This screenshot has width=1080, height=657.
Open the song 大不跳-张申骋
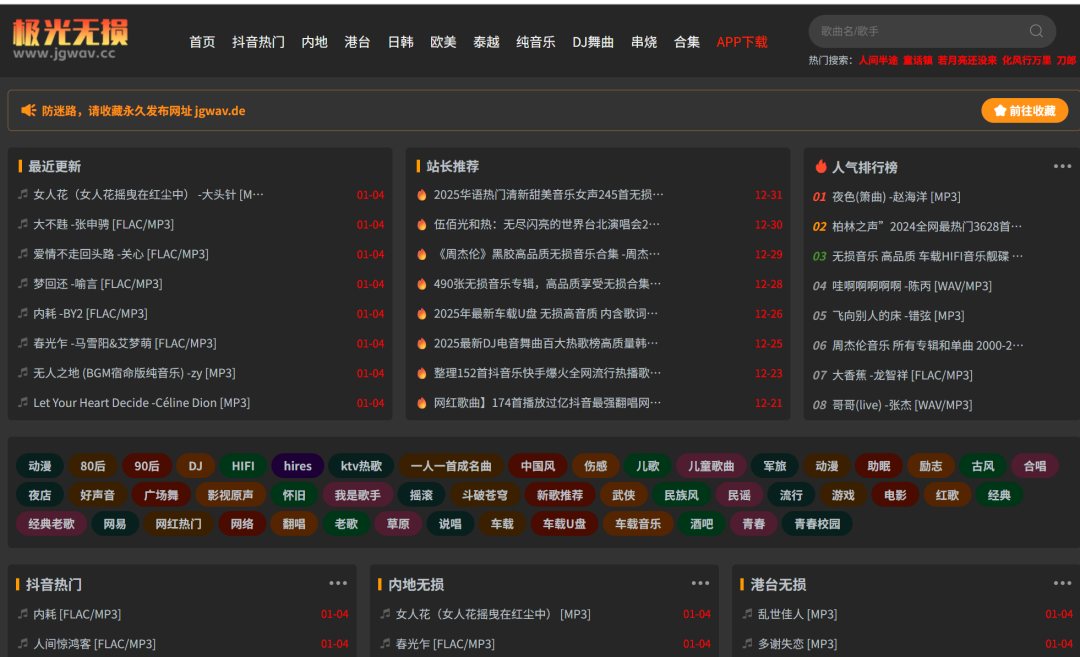pos(104,224)
